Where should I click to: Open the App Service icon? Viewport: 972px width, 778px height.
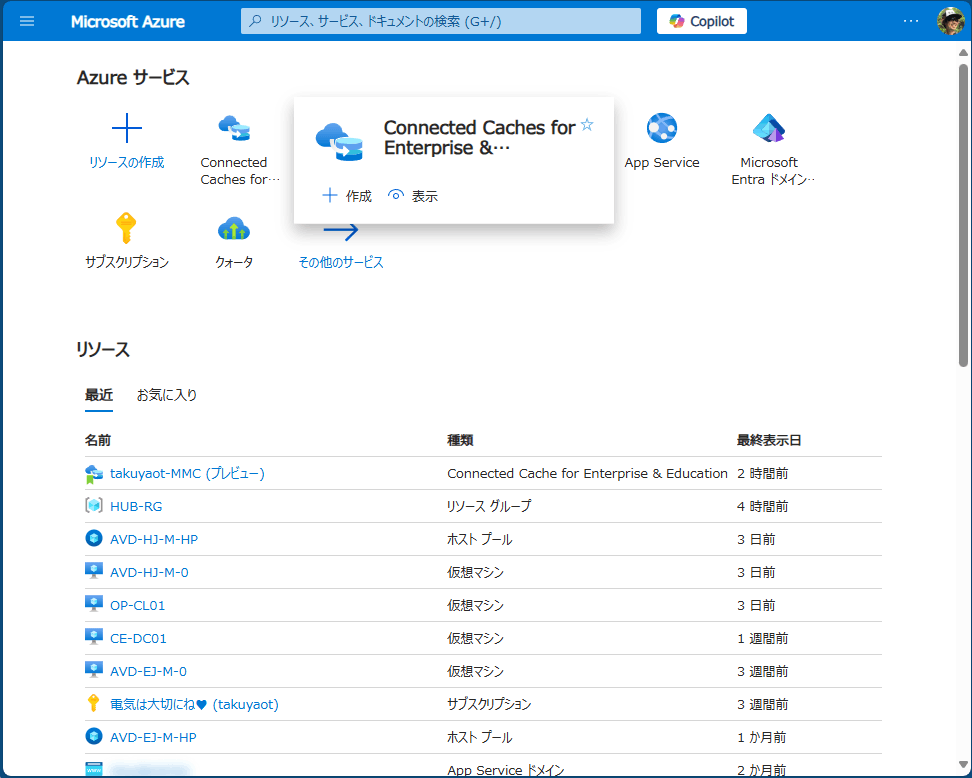(x=662, y=128)
